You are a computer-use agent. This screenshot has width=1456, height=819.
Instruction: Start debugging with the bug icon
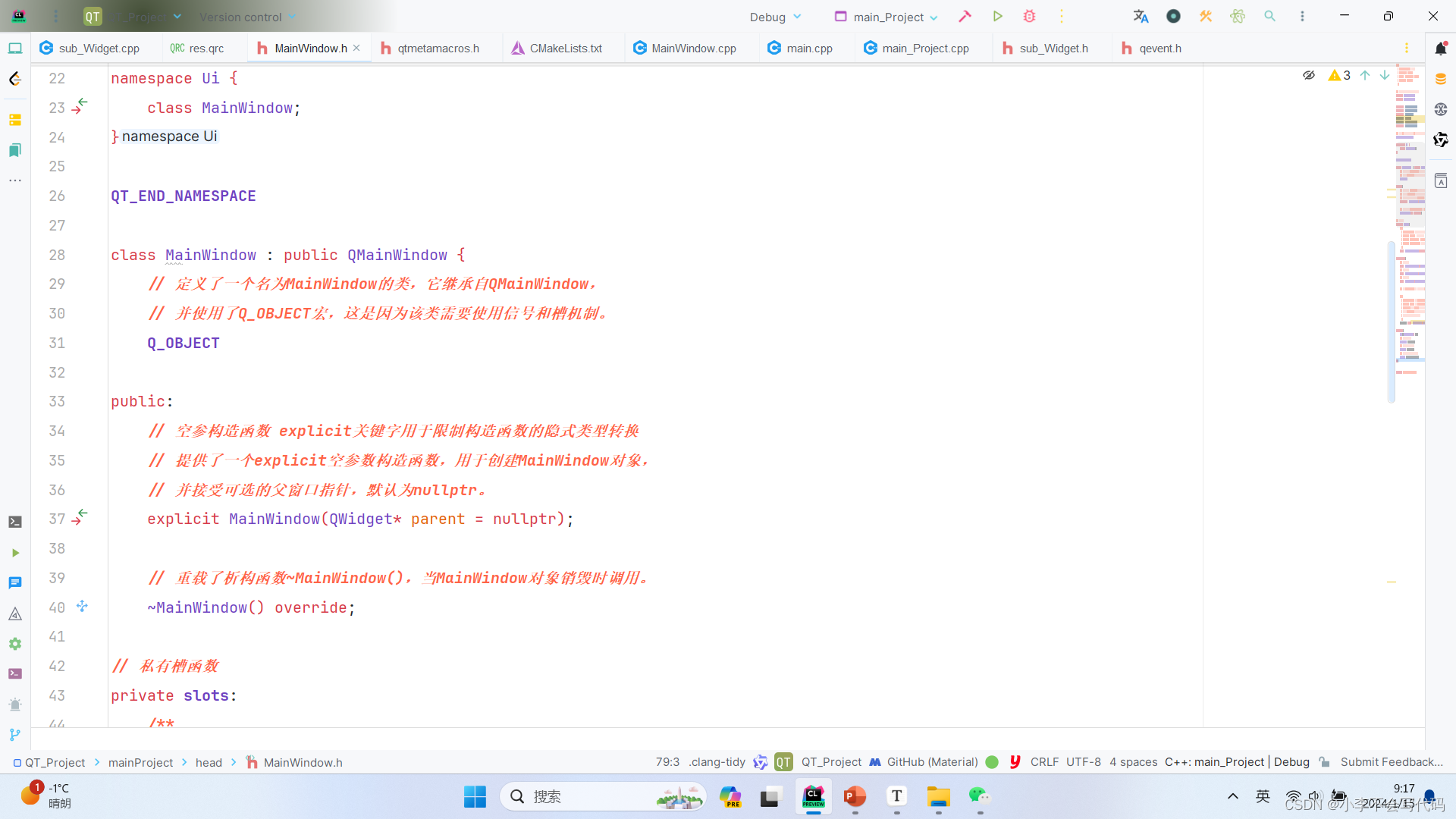pos(1029,16)
